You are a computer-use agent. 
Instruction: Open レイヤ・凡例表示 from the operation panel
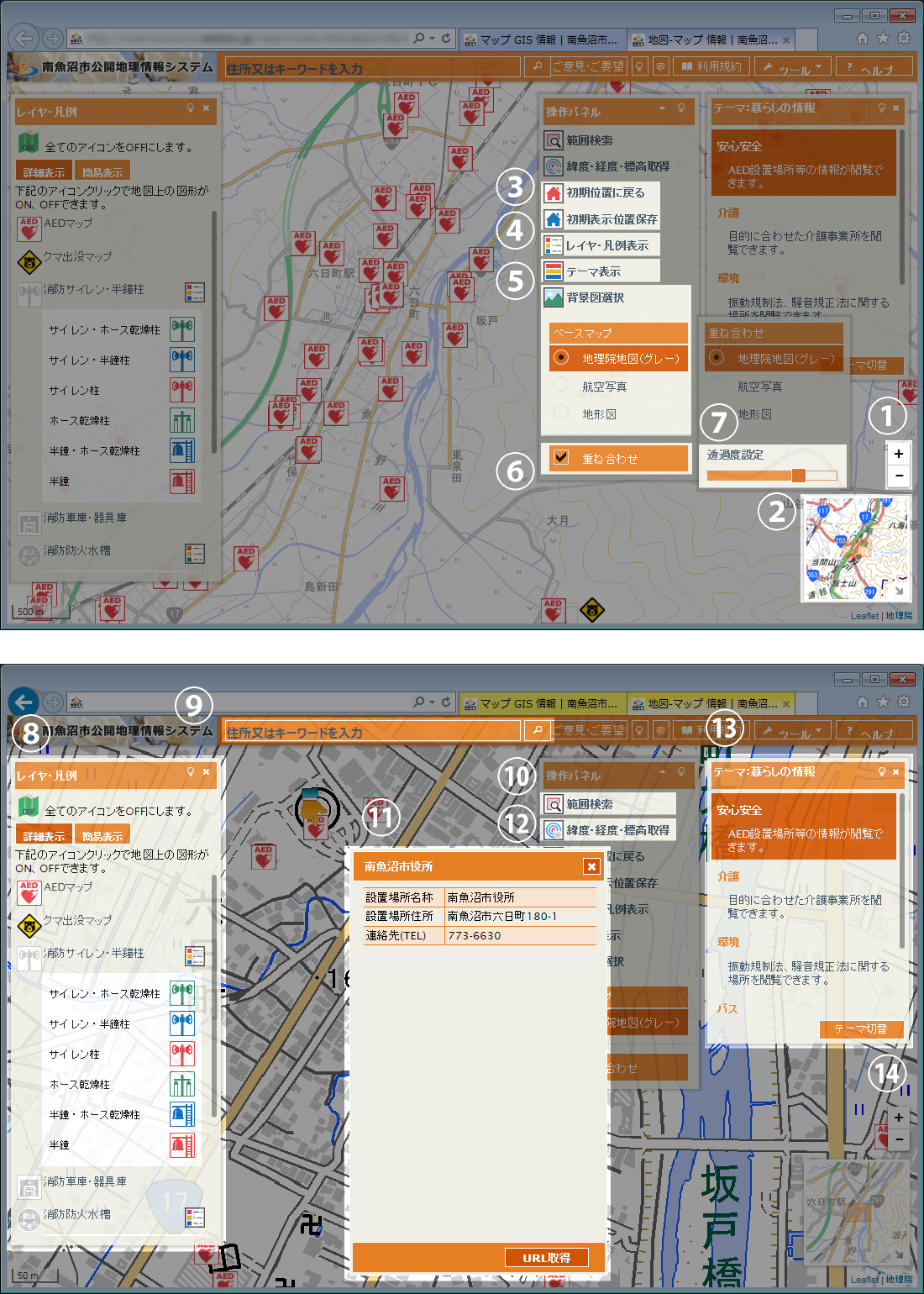[x=601, y=245]
